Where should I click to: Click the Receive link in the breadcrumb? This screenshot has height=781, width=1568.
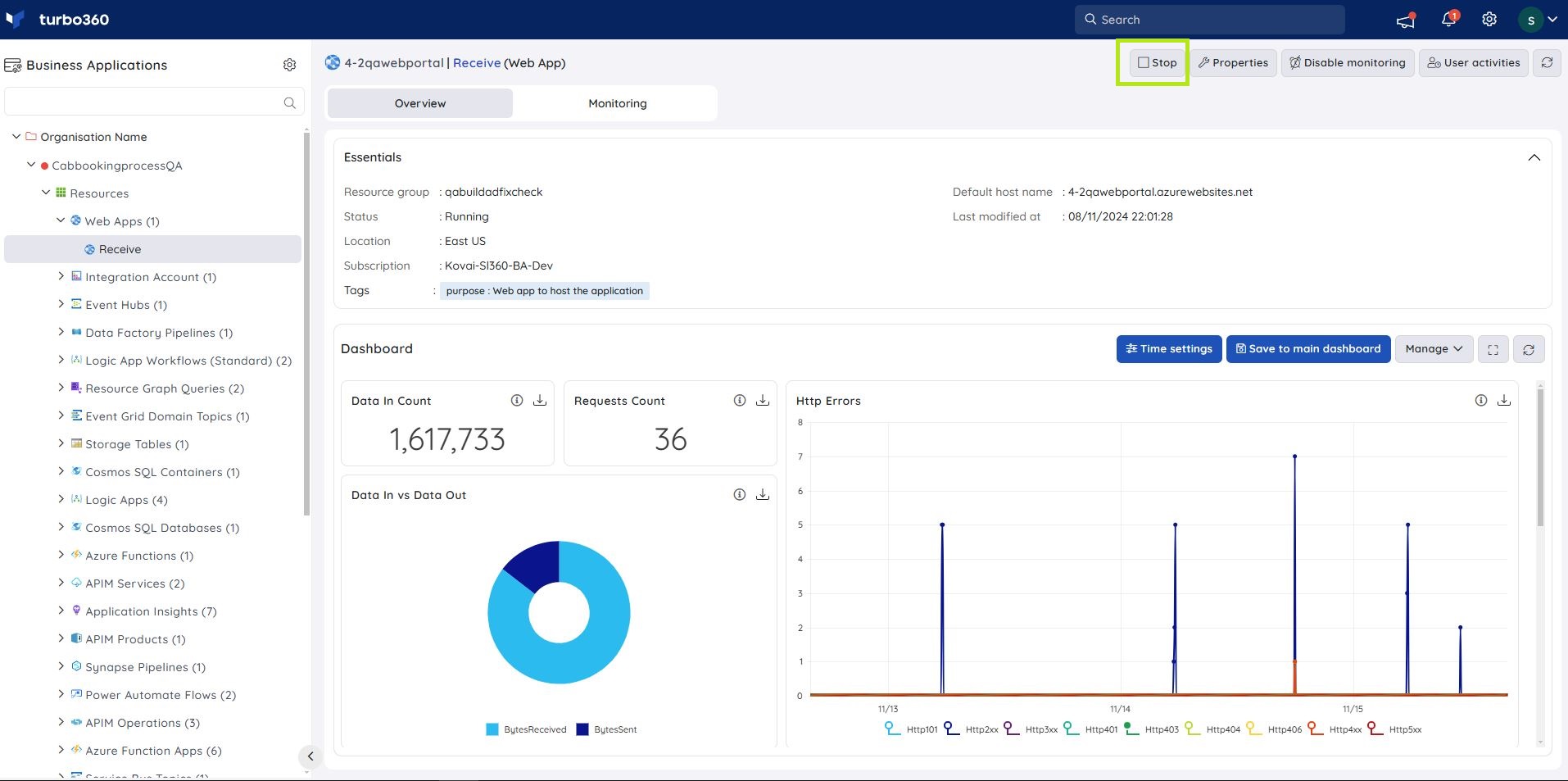[477, 63]
